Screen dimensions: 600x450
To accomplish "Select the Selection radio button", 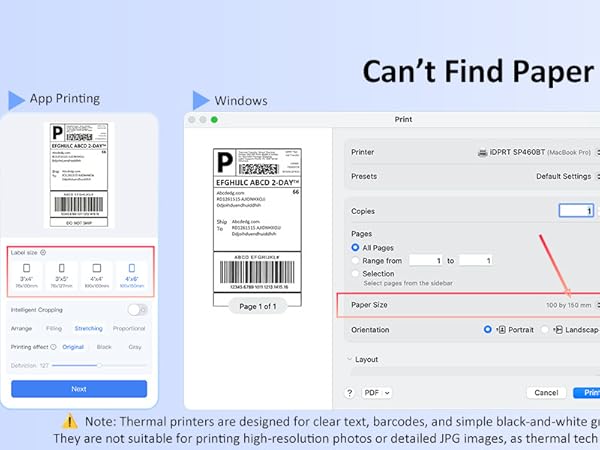I will click(355, 274).
